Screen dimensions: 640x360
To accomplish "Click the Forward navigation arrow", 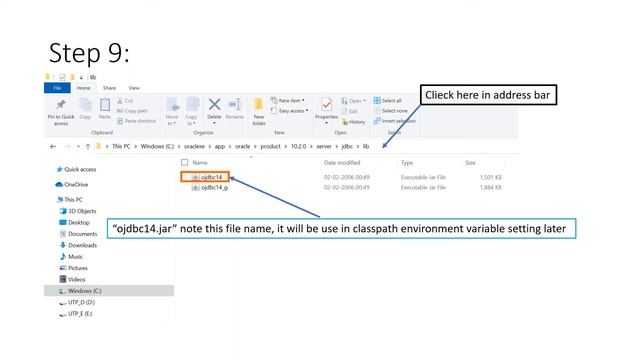I will [x=67, y=146].
